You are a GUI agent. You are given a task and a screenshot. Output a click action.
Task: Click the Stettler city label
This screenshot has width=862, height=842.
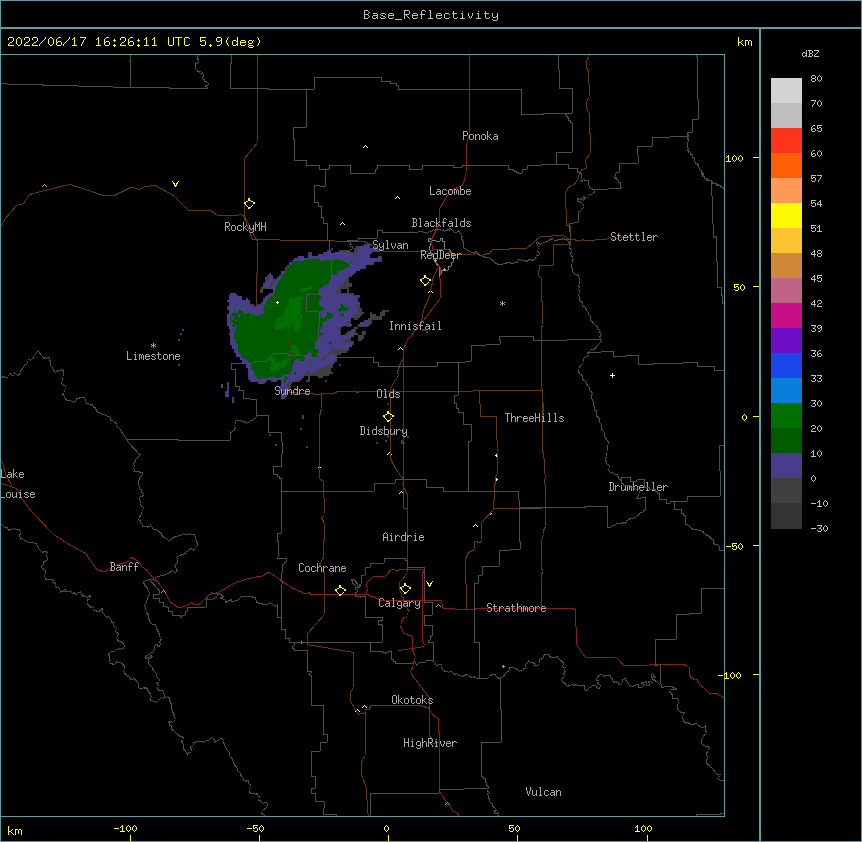634,237
